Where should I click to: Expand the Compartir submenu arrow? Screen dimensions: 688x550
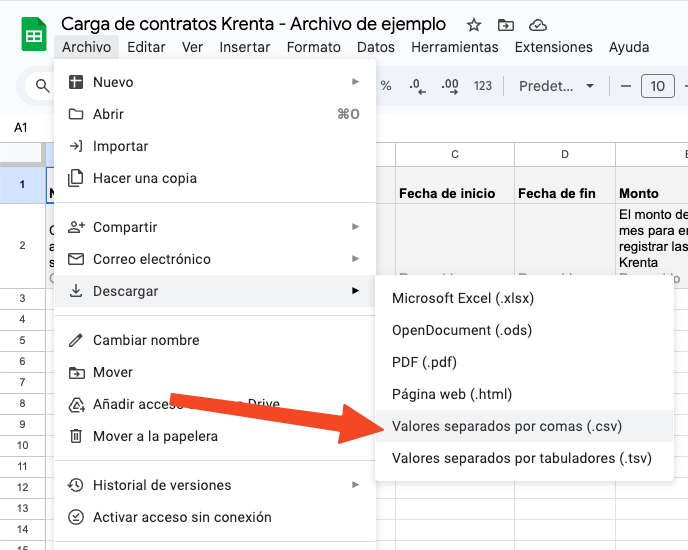[355, 226]
